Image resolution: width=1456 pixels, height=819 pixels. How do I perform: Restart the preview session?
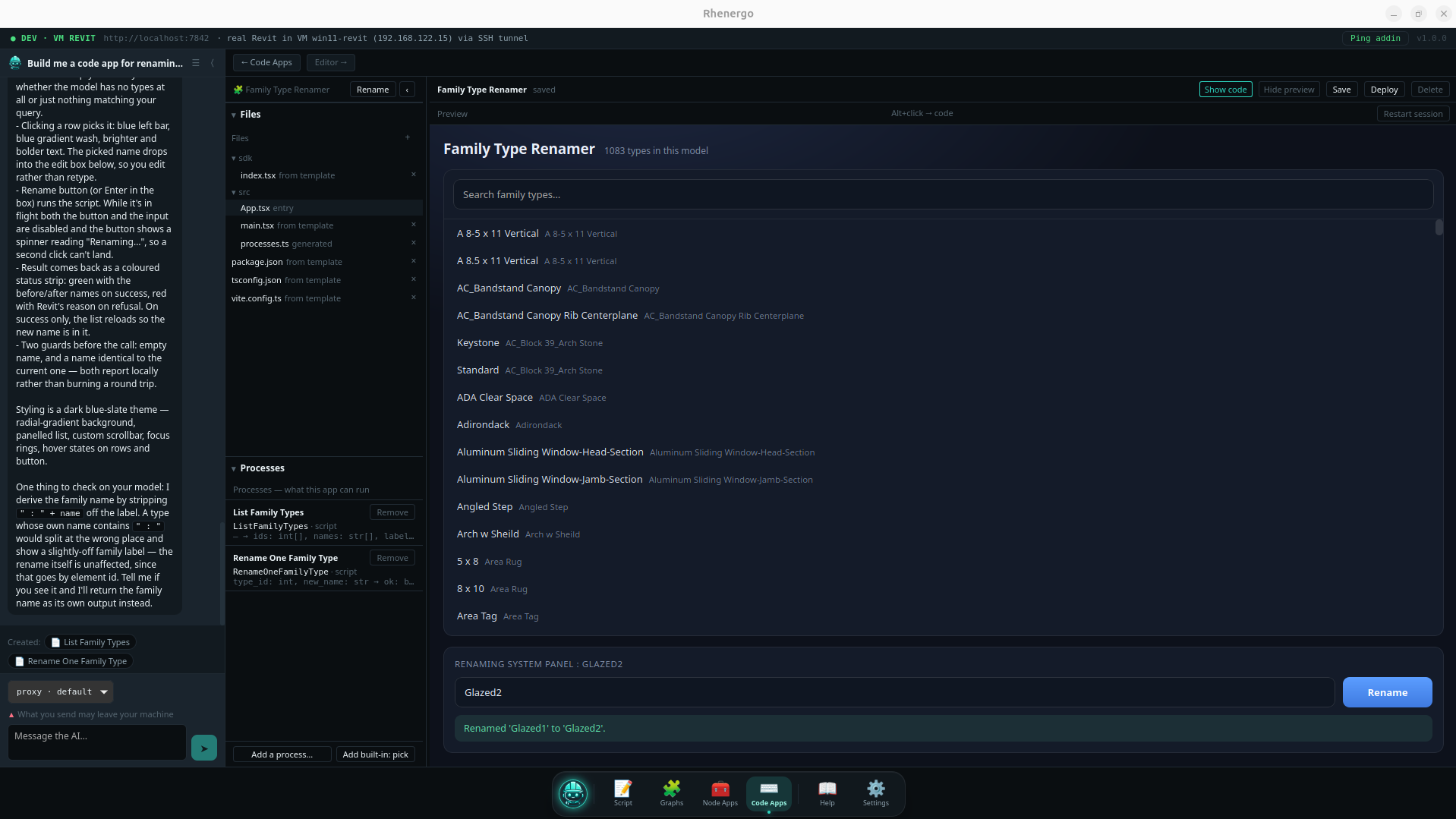pos(1413,114)
